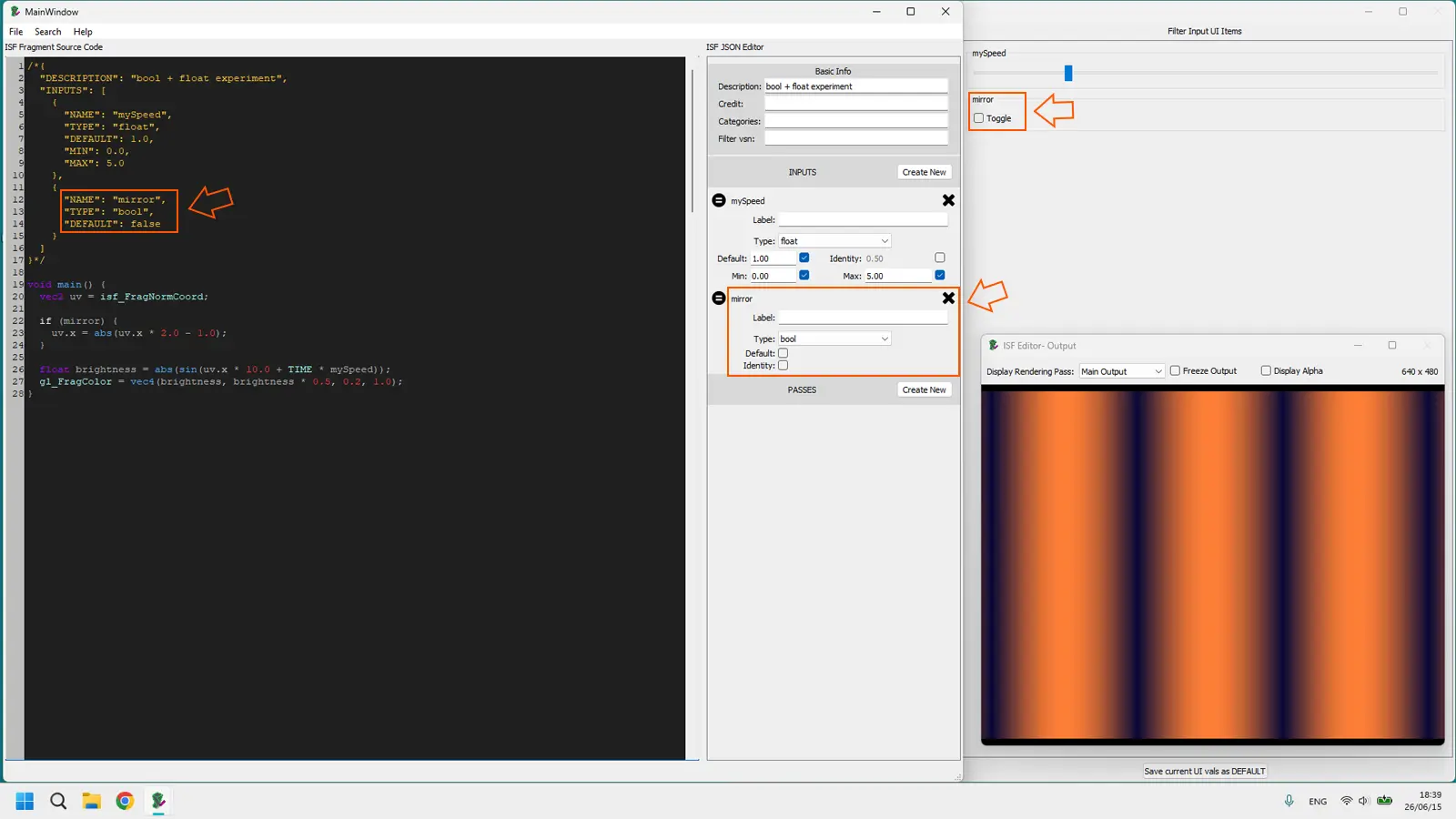The image size is (1456, 819).
Task: Click the "if (mirror)" code line
Action: pos(78,320)
